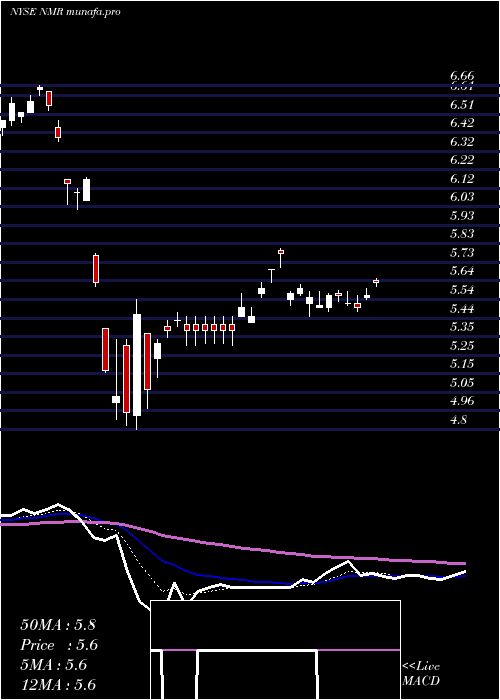Click the <<Live MACD label

coord(421,674)
